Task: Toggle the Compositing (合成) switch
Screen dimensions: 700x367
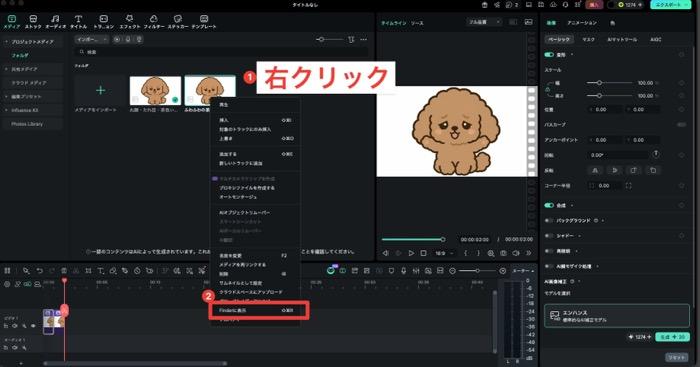Action: 549,205
